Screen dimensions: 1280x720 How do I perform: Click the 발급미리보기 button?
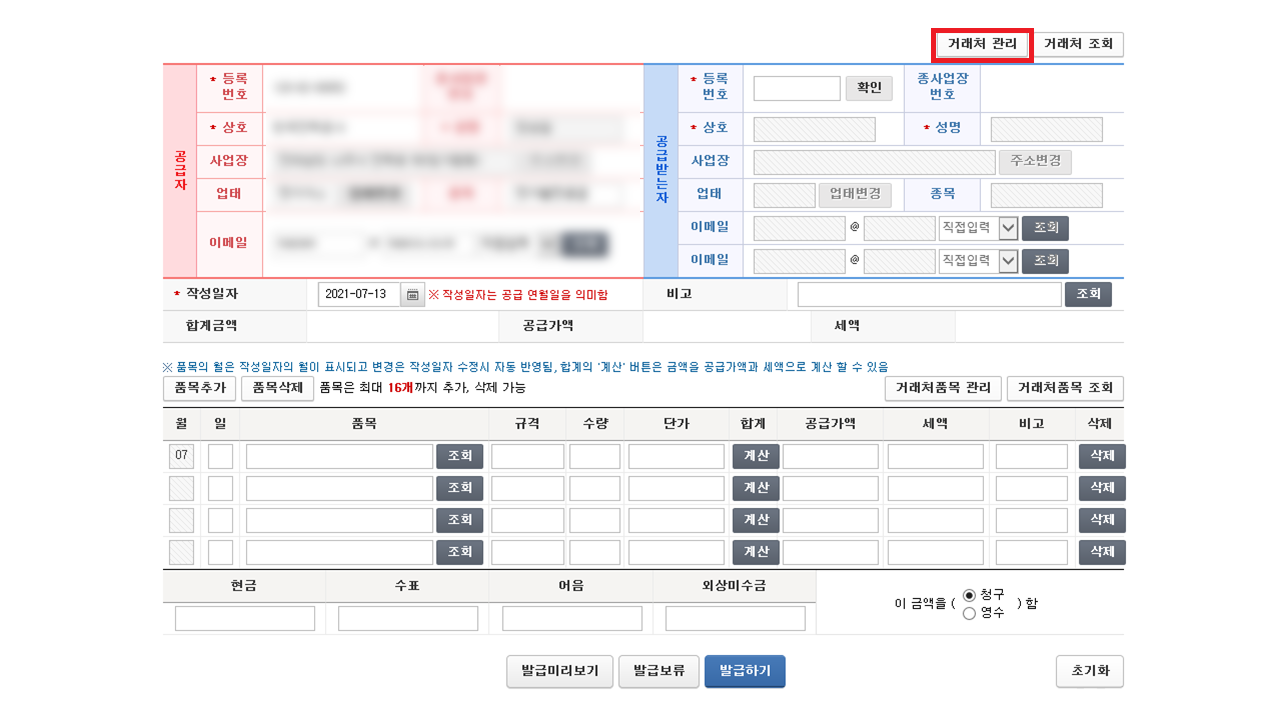(x=559, y=672)
